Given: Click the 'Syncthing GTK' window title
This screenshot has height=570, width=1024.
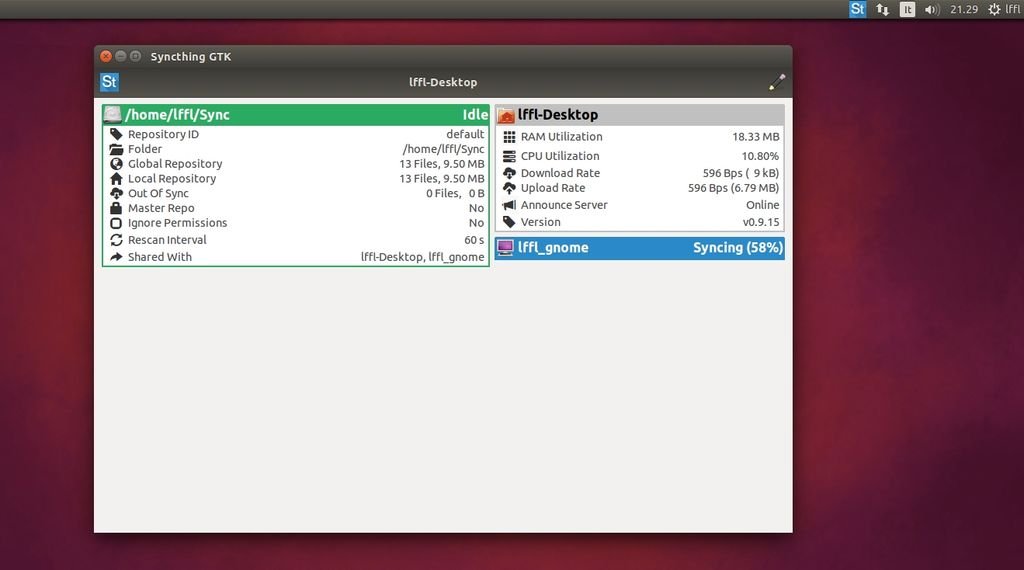Looking at the screenshot, I should [x=191, y=57].
